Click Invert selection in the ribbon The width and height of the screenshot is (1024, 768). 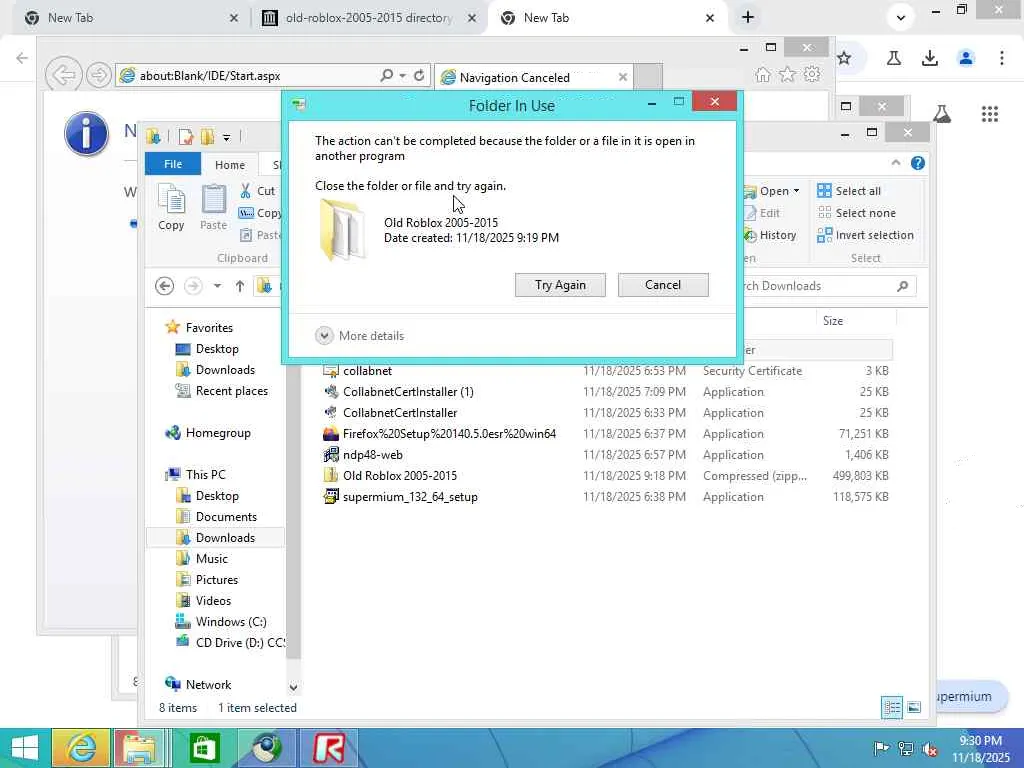(x=865, y=235)
